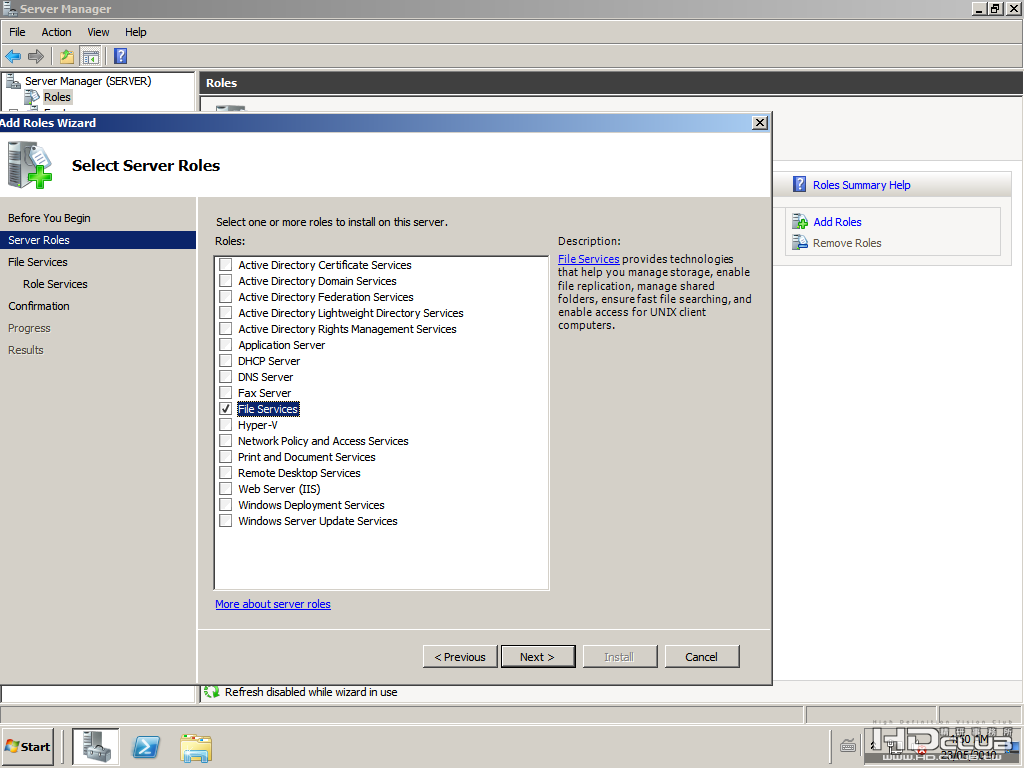The width and height of the screenshot is (1024, 768).
Task: Enable the DNS Server role
Action: pos(225,377)
